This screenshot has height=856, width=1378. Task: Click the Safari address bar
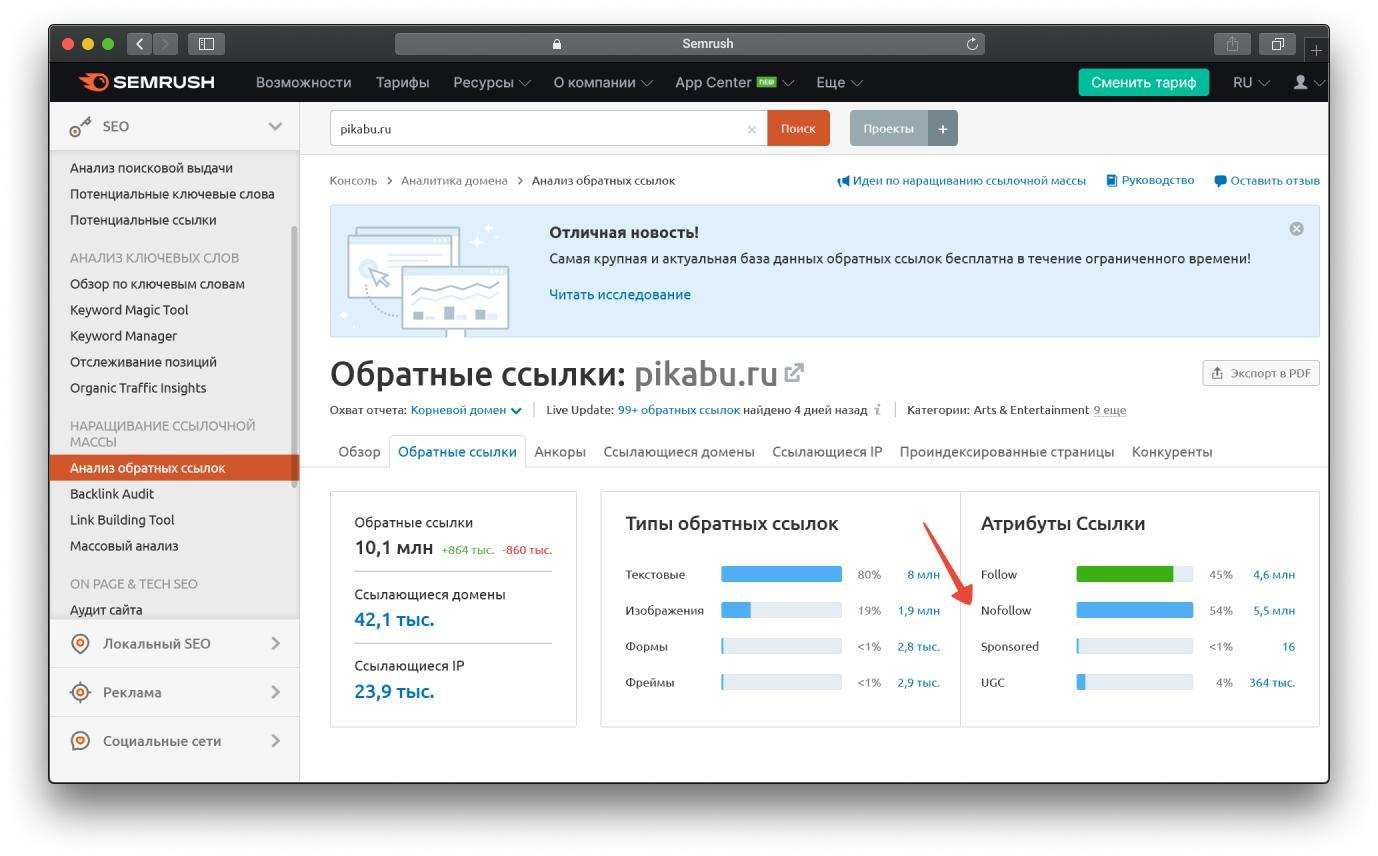(690, 44)
